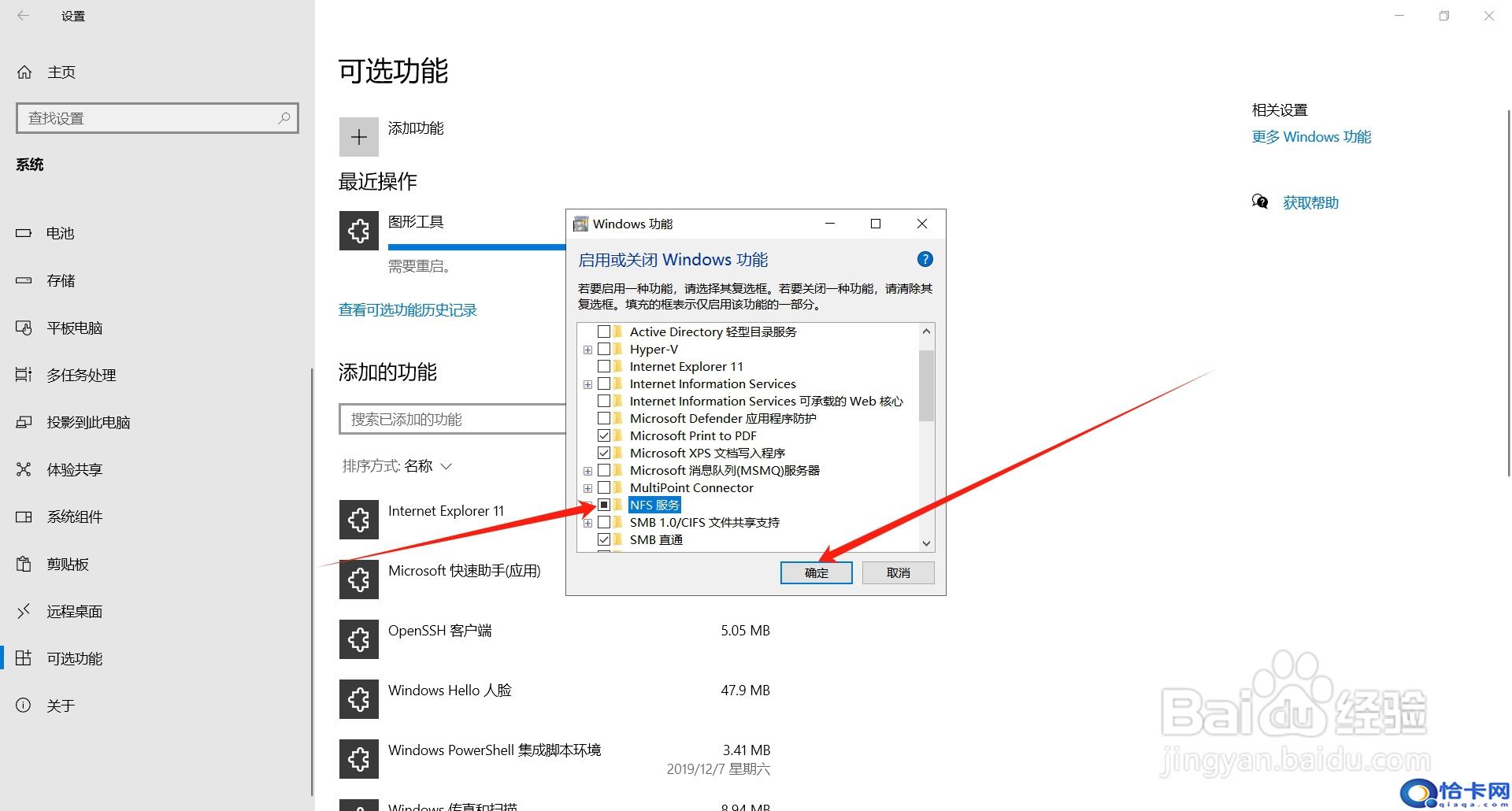Viewport: 1512px width, 811px height.
Task: Select the OpenSSH 客户端 feature name
Action: pyautogui.click(x=439, y=631)
